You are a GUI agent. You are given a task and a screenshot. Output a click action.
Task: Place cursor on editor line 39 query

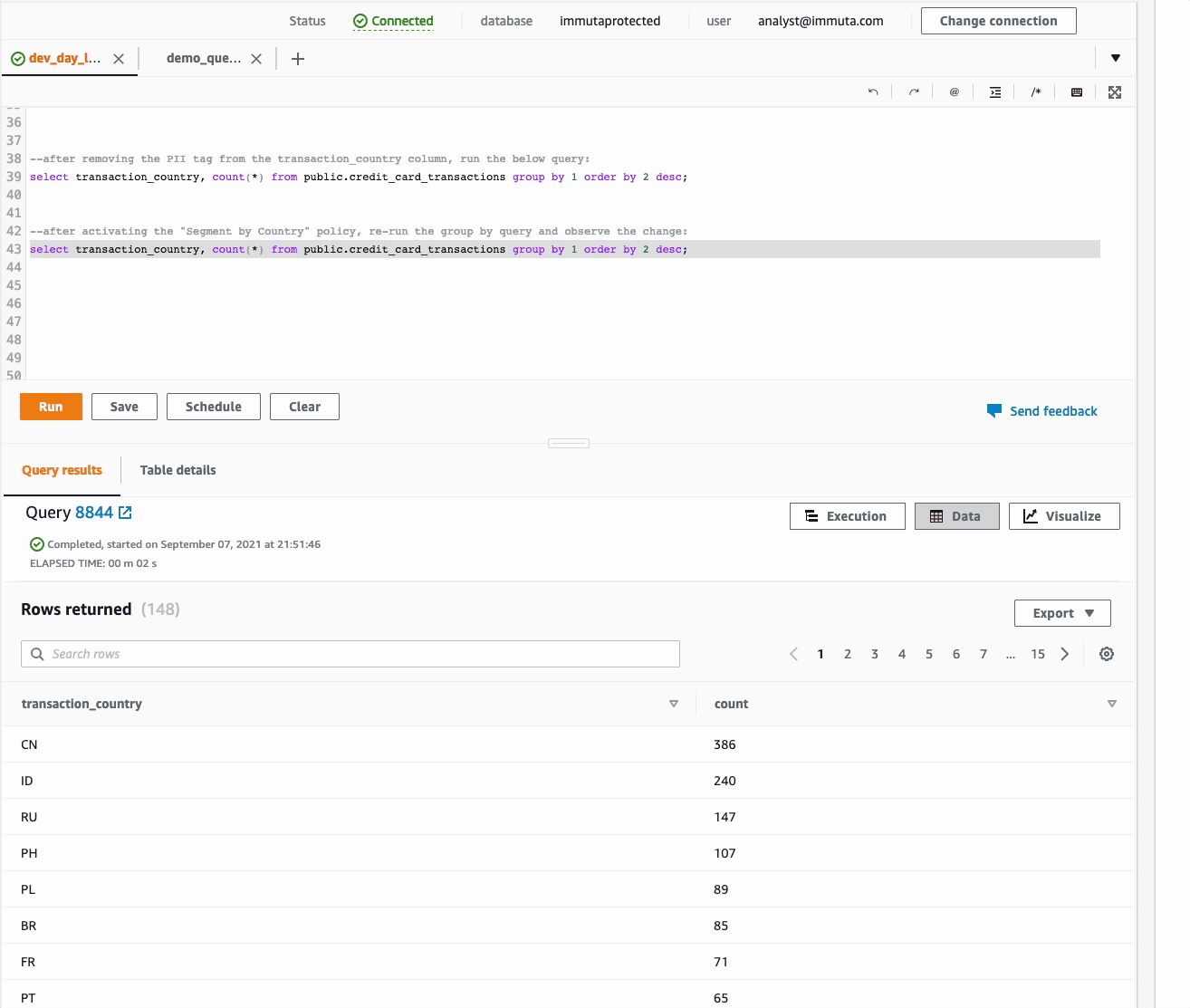[x=359, y=177]
